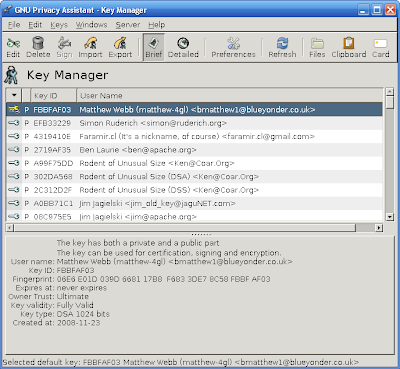Click the key icon of 4319410E row

[14, 136]
